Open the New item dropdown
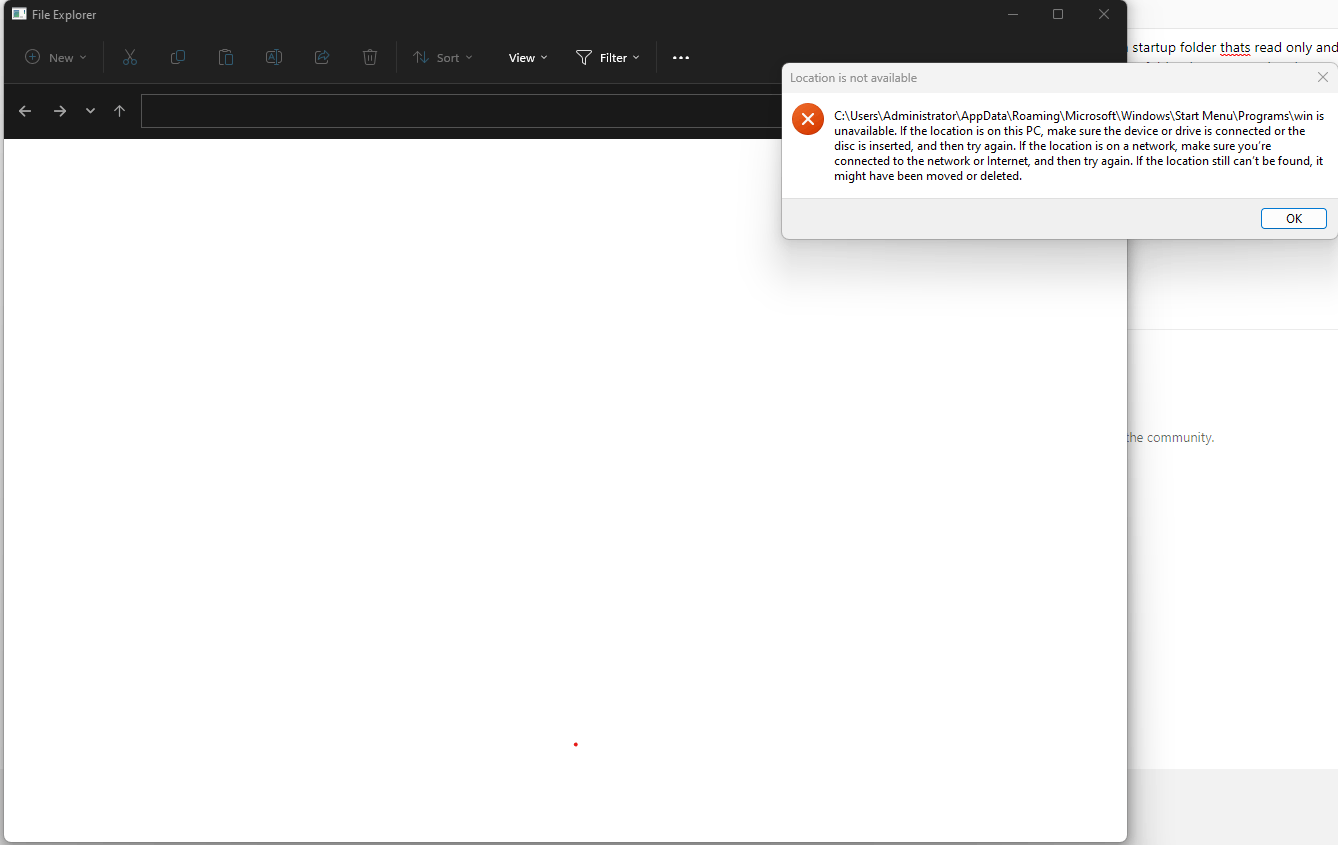The height and width of the screenshot is (845, 1338). coord(56,58)
